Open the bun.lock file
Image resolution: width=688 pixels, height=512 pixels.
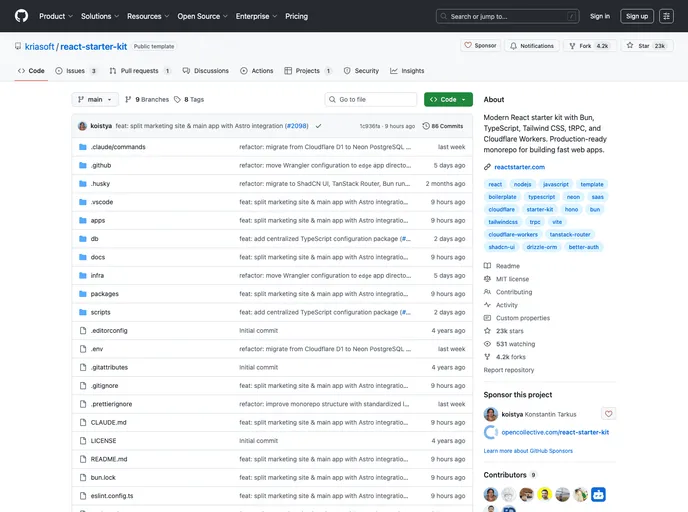[103, 477]
